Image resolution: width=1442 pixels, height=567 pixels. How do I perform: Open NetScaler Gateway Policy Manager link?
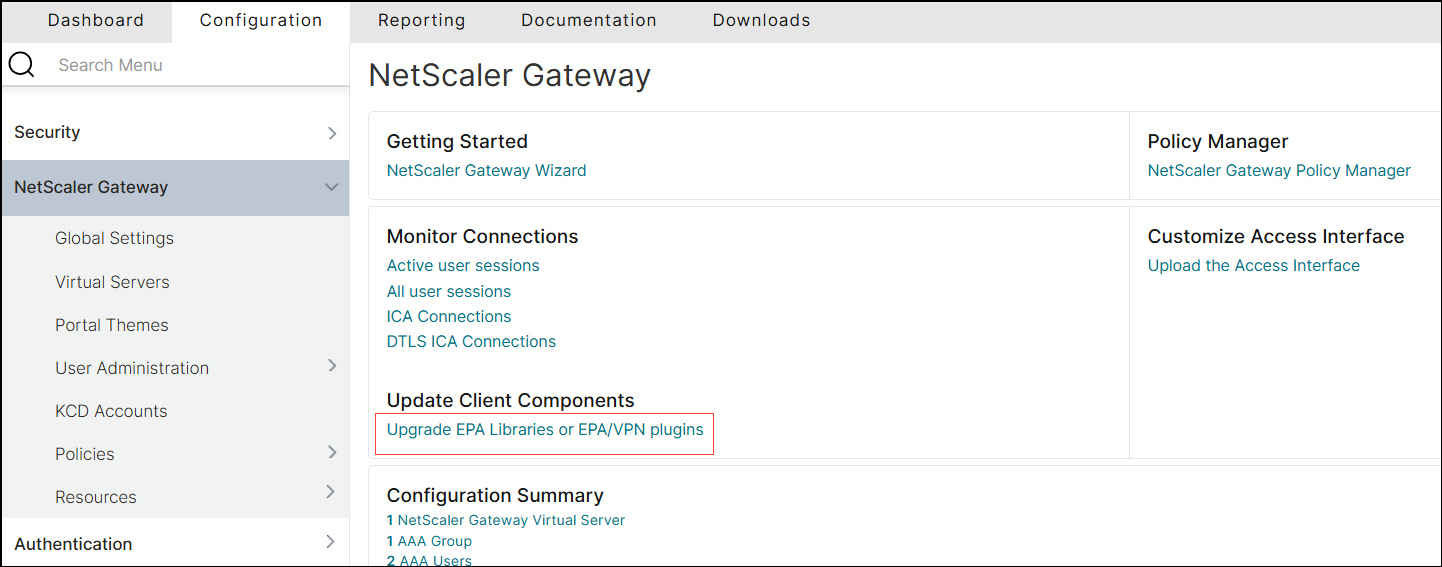[x=1279, y=170]
